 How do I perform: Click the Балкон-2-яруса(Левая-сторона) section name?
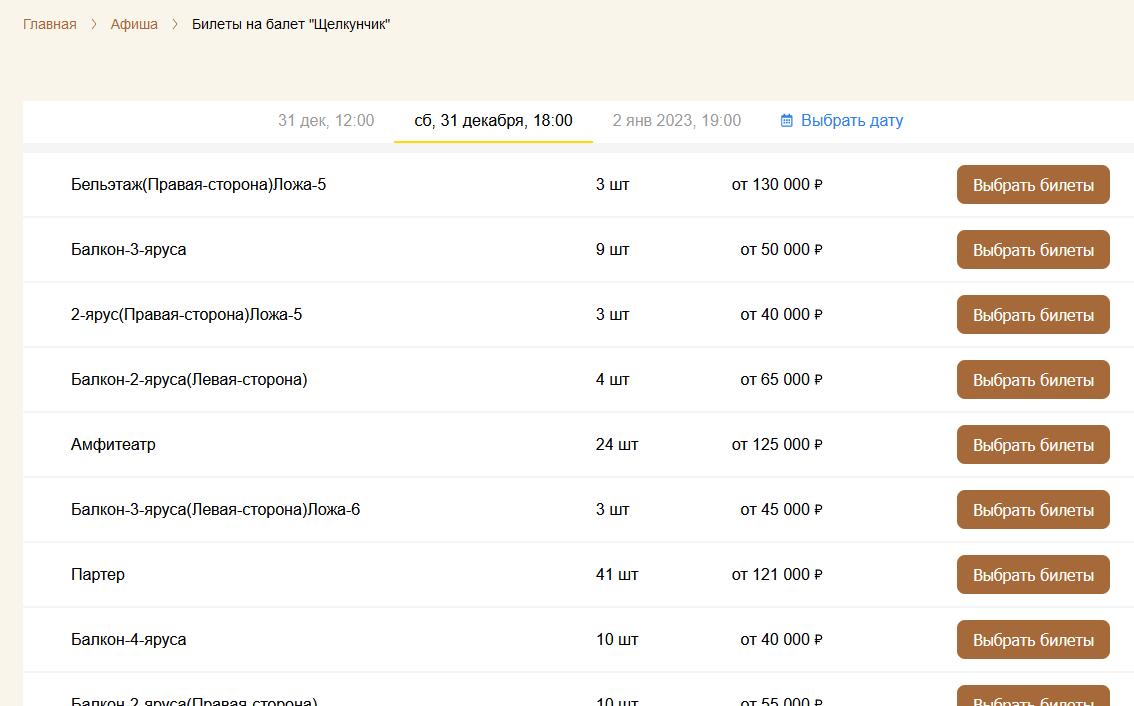(x=189, y=380)
